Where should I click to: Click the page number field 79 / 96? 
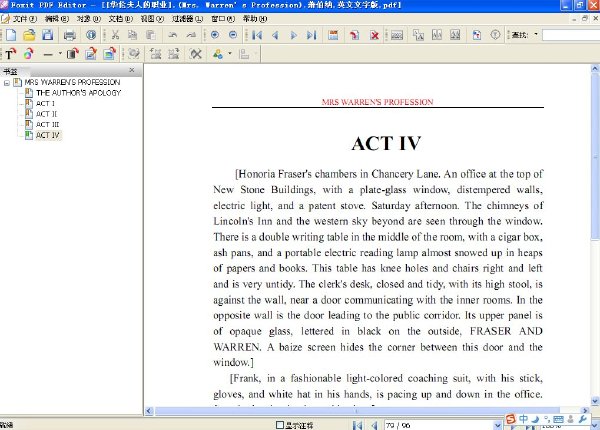tap(439, 425)
